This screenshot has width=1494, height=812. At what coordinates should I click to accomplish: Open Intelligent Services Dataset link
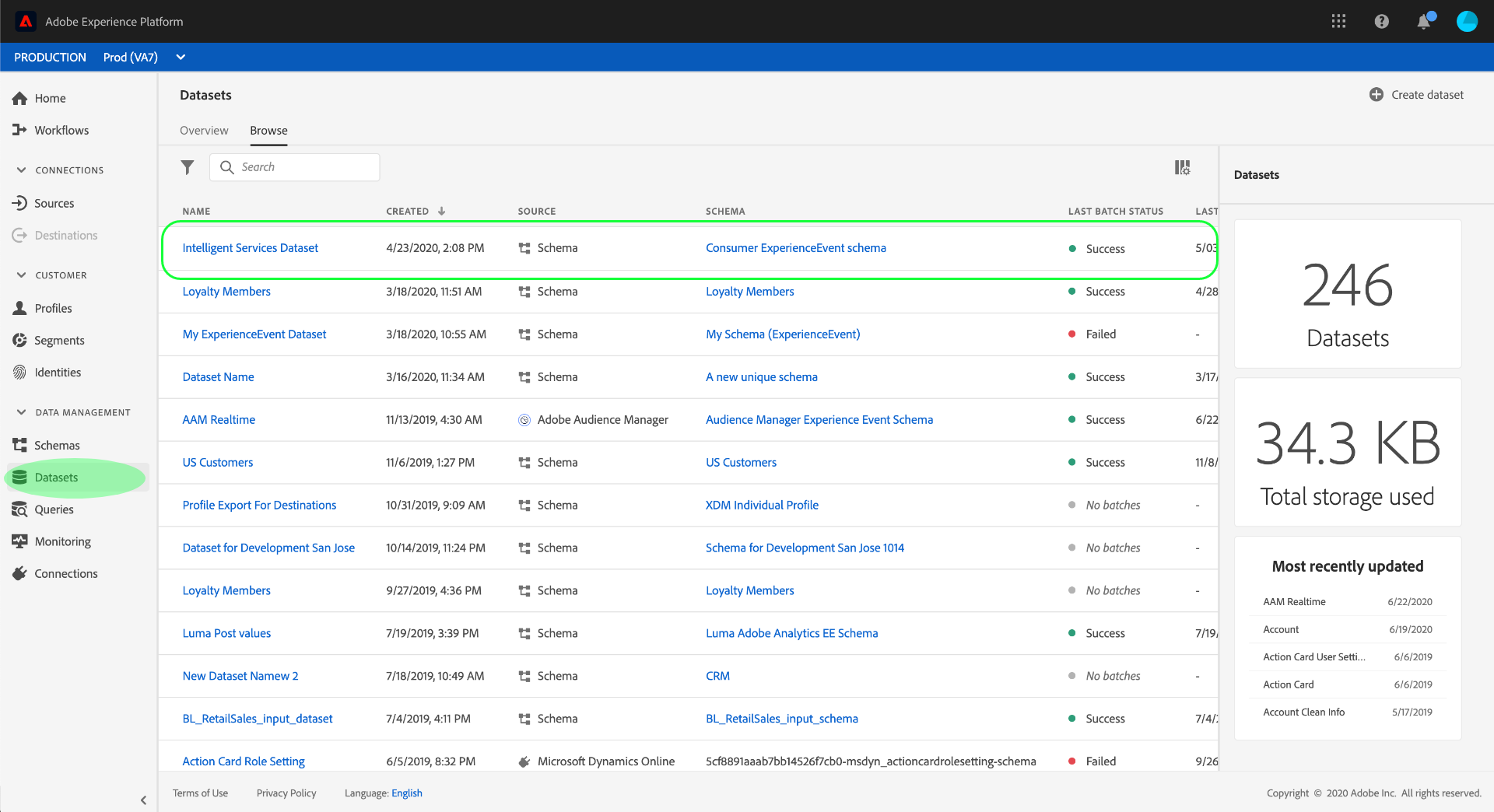tap(251, 248)
